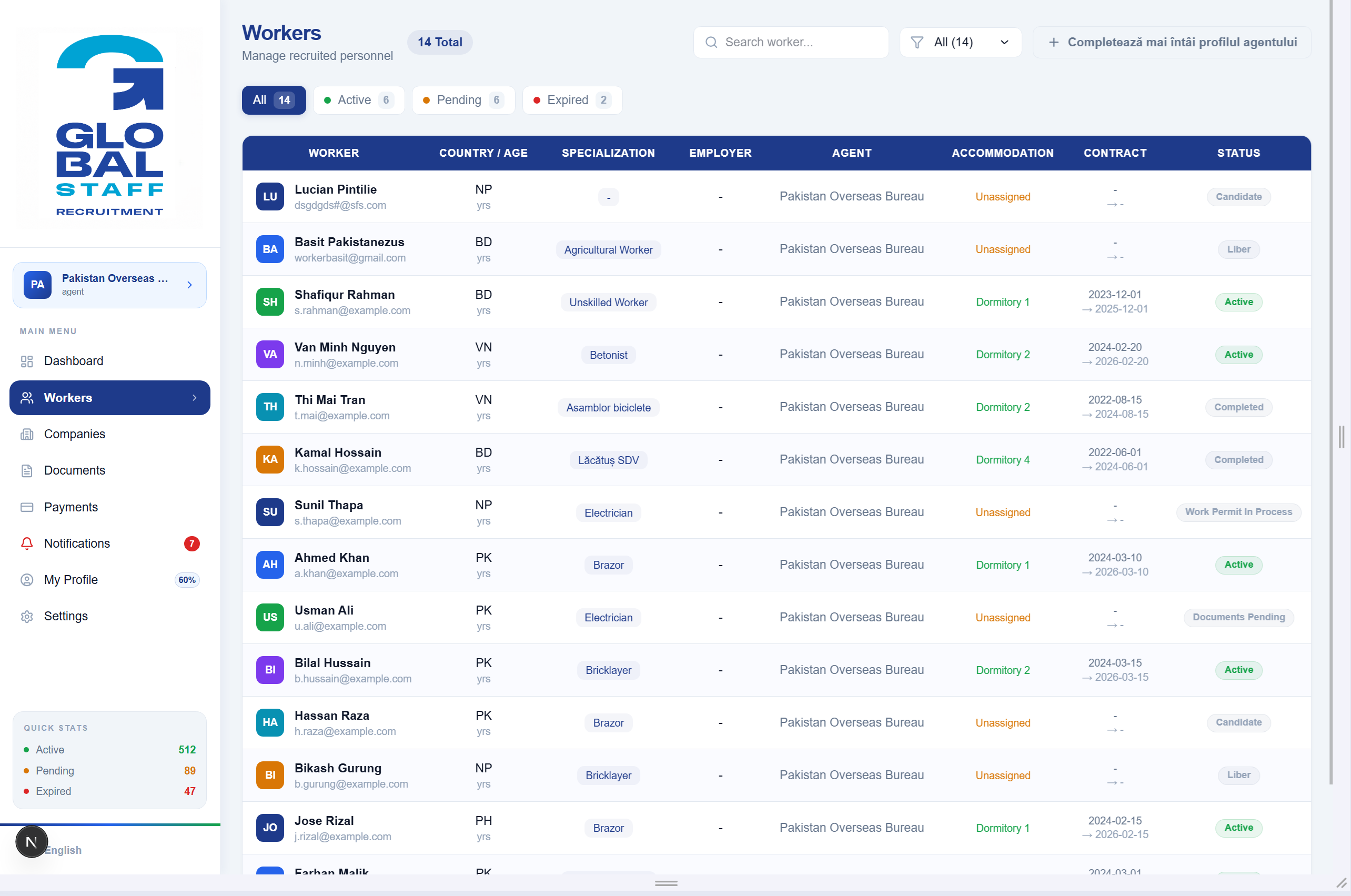Open the Notifications bell icon

coord(27,543)
